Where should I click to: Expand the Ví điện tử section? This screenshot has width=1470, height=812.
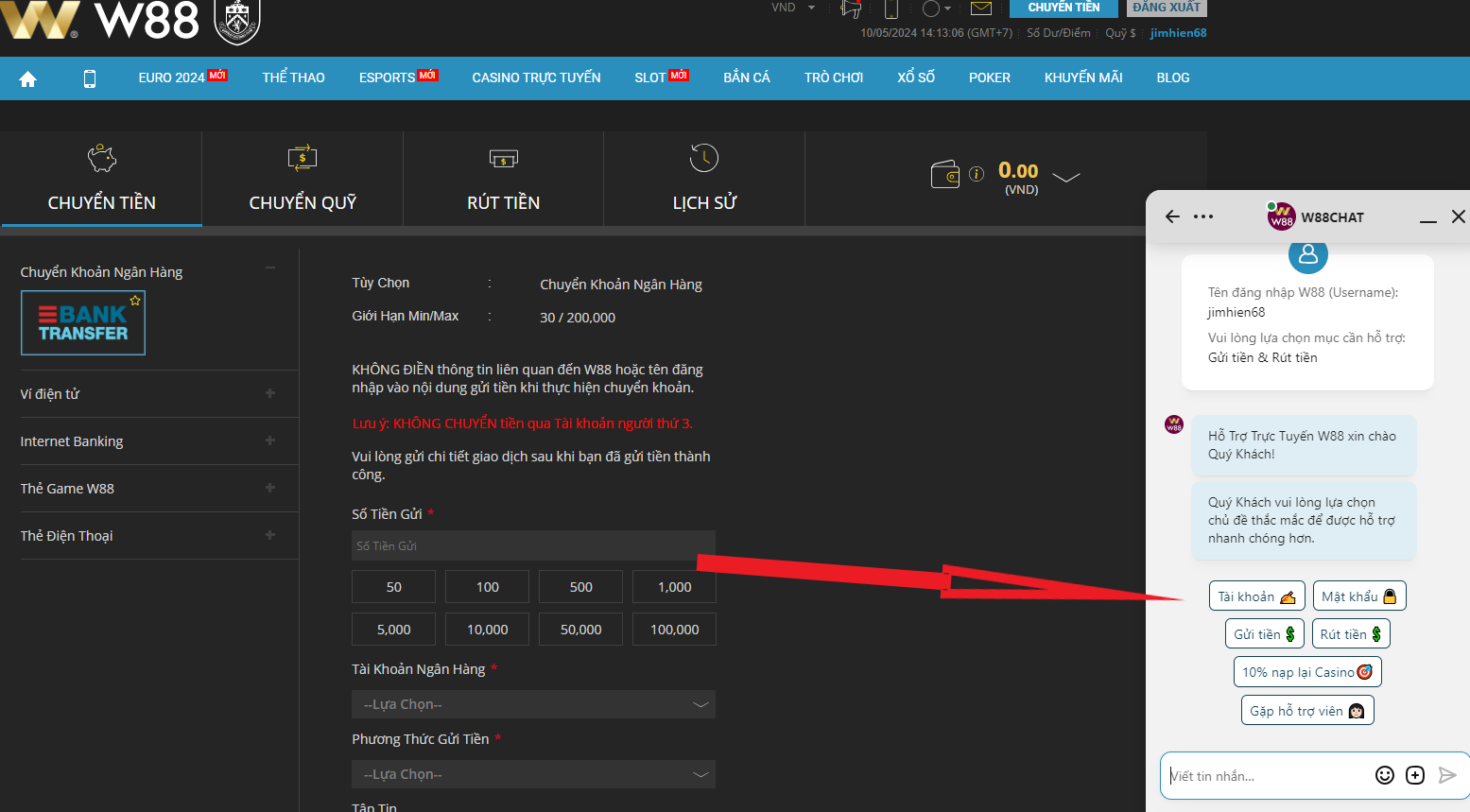click(x=270, y=393)
